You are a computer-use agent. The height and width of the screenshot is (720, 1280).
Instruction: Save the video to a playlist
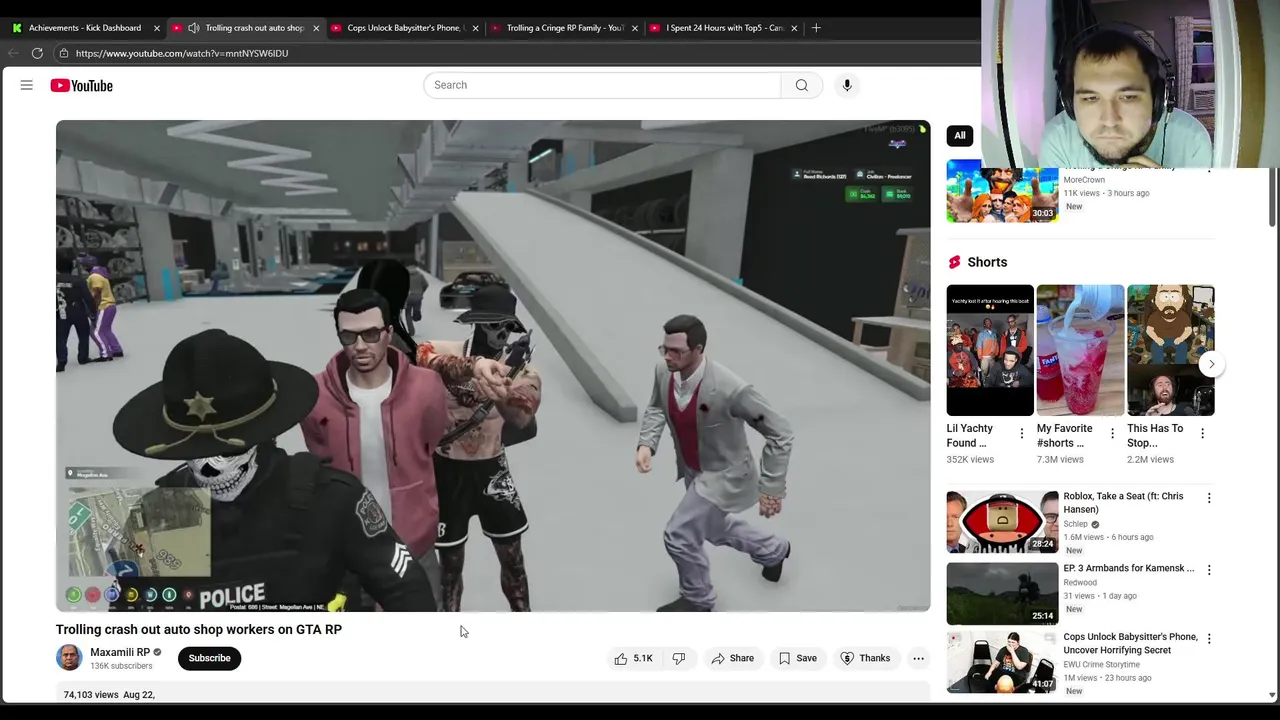point(797,658)
